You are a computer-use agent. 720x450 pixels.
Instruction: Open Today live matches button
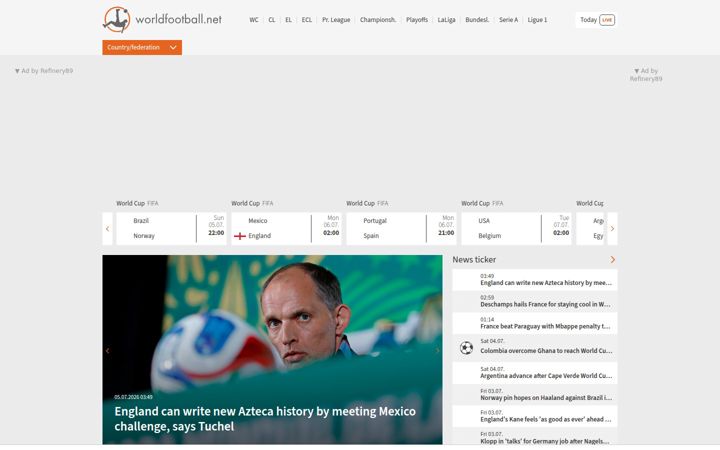point(596,20)
